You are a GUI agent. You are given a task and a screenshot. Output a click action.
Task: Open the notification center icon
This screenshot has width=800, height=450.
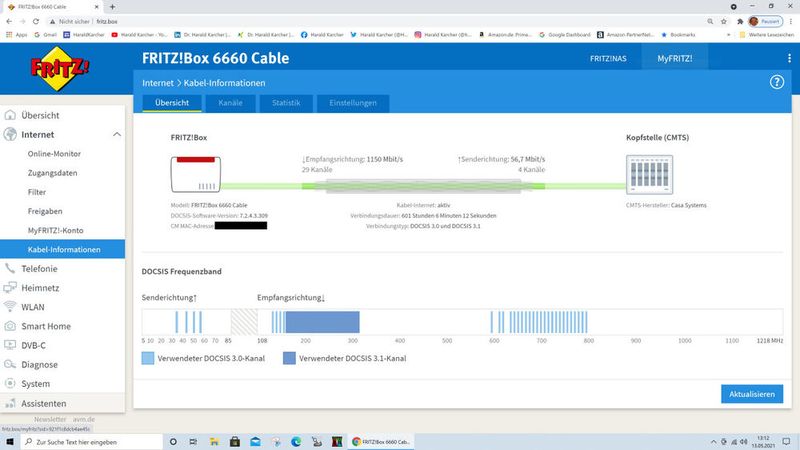(786, 442)
